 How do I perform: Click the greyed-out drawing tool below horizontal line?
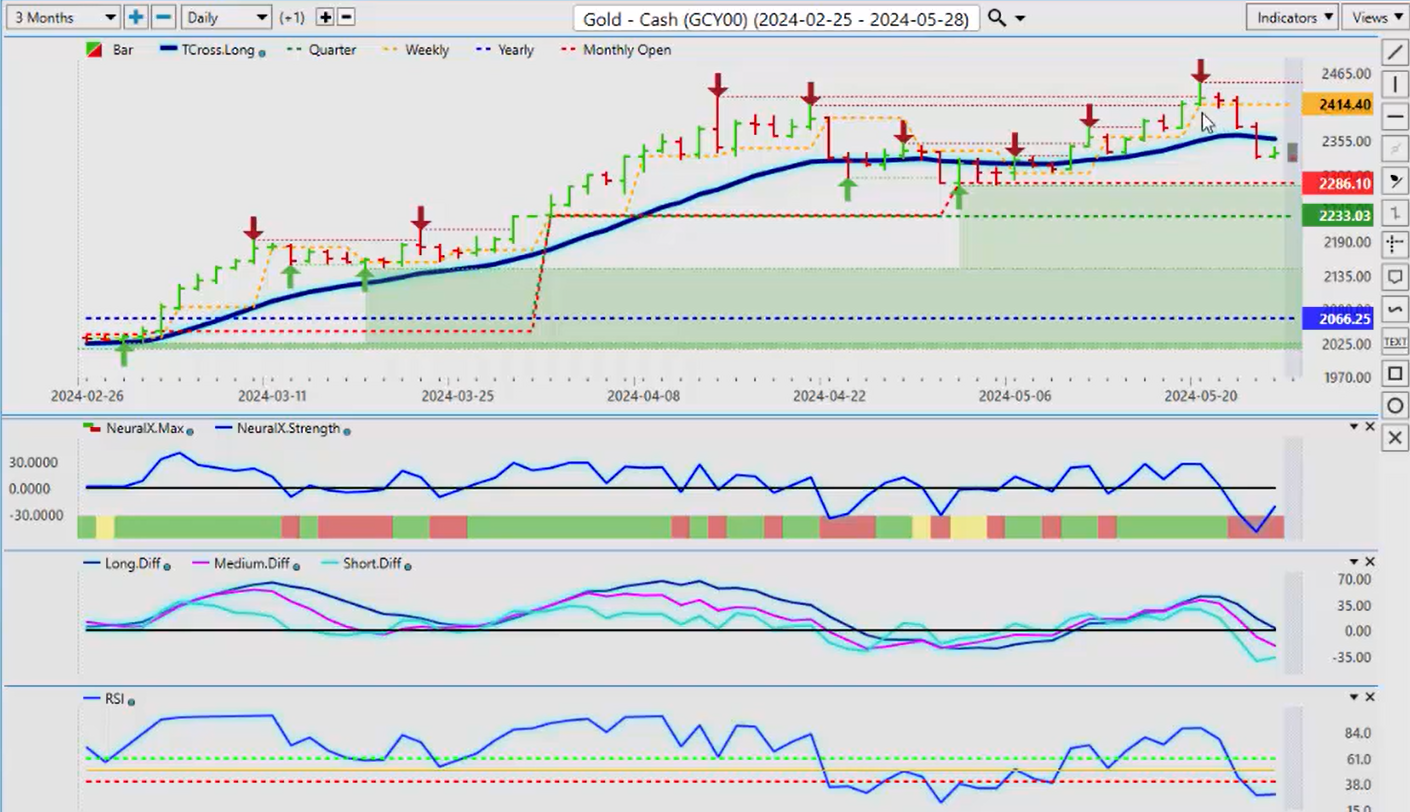(1395, 149)
